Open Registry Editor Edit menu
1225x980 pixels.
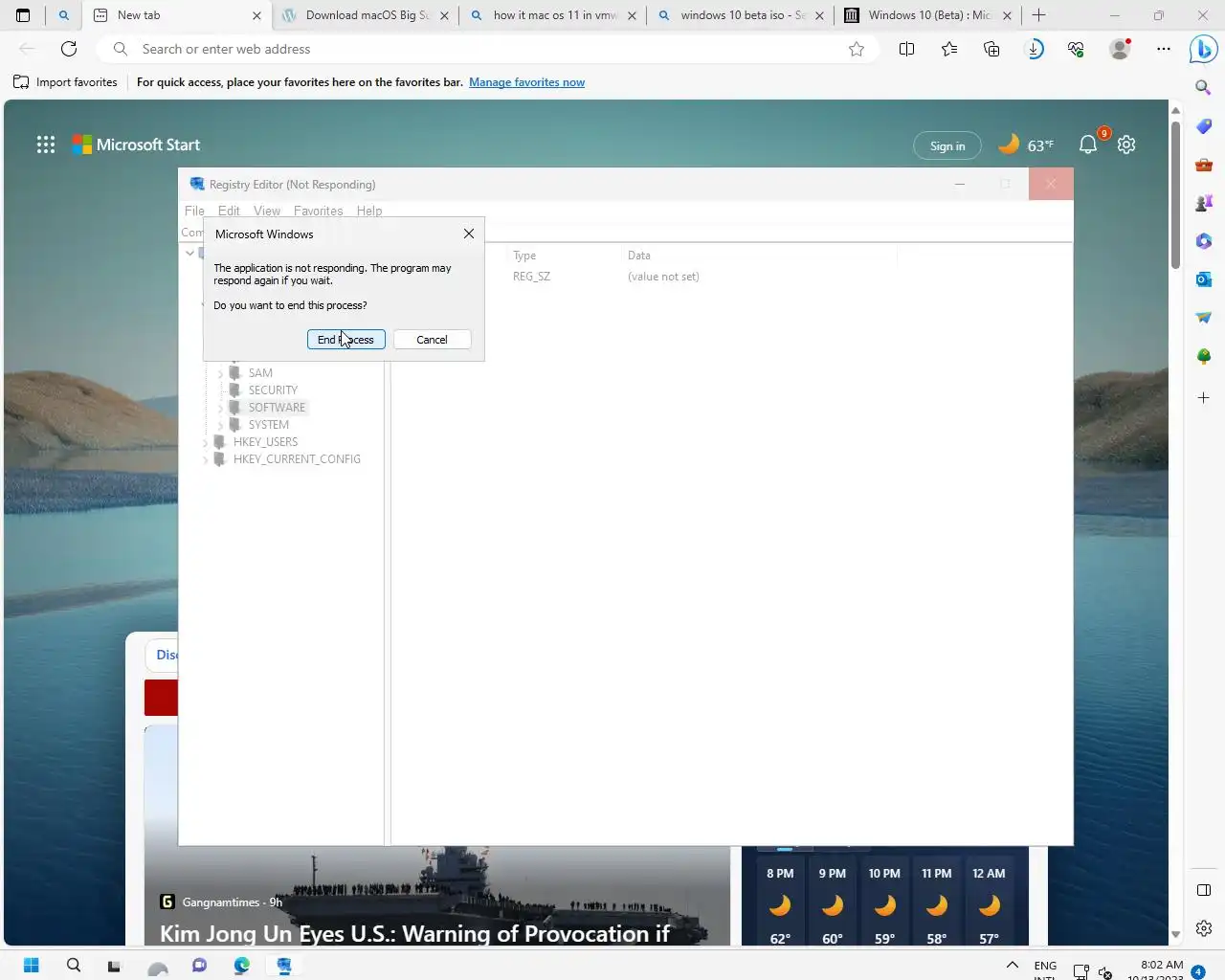(229, 211)
